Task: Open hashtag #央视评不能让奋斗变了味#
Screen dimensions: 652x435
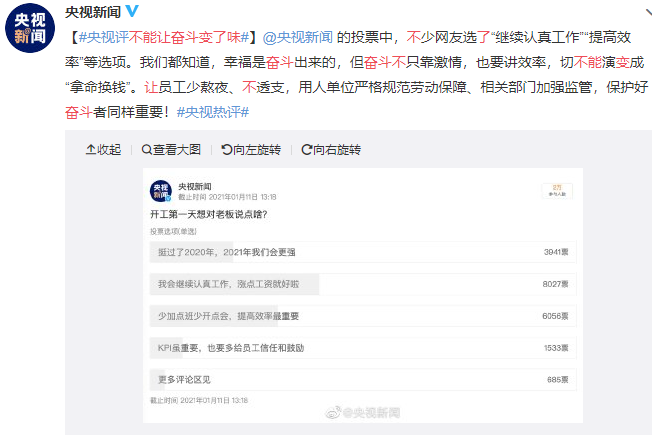Action: coord(163,37)
